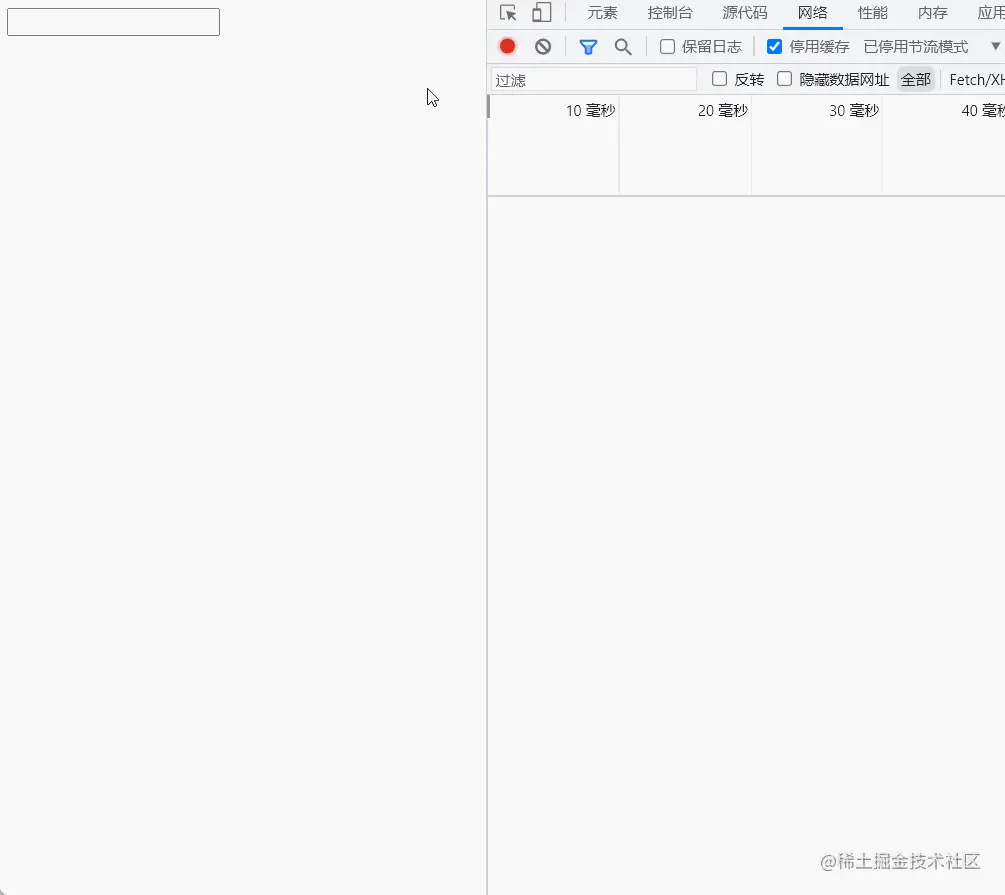Click the 10 毫秒 timeline label

(590, 110)
